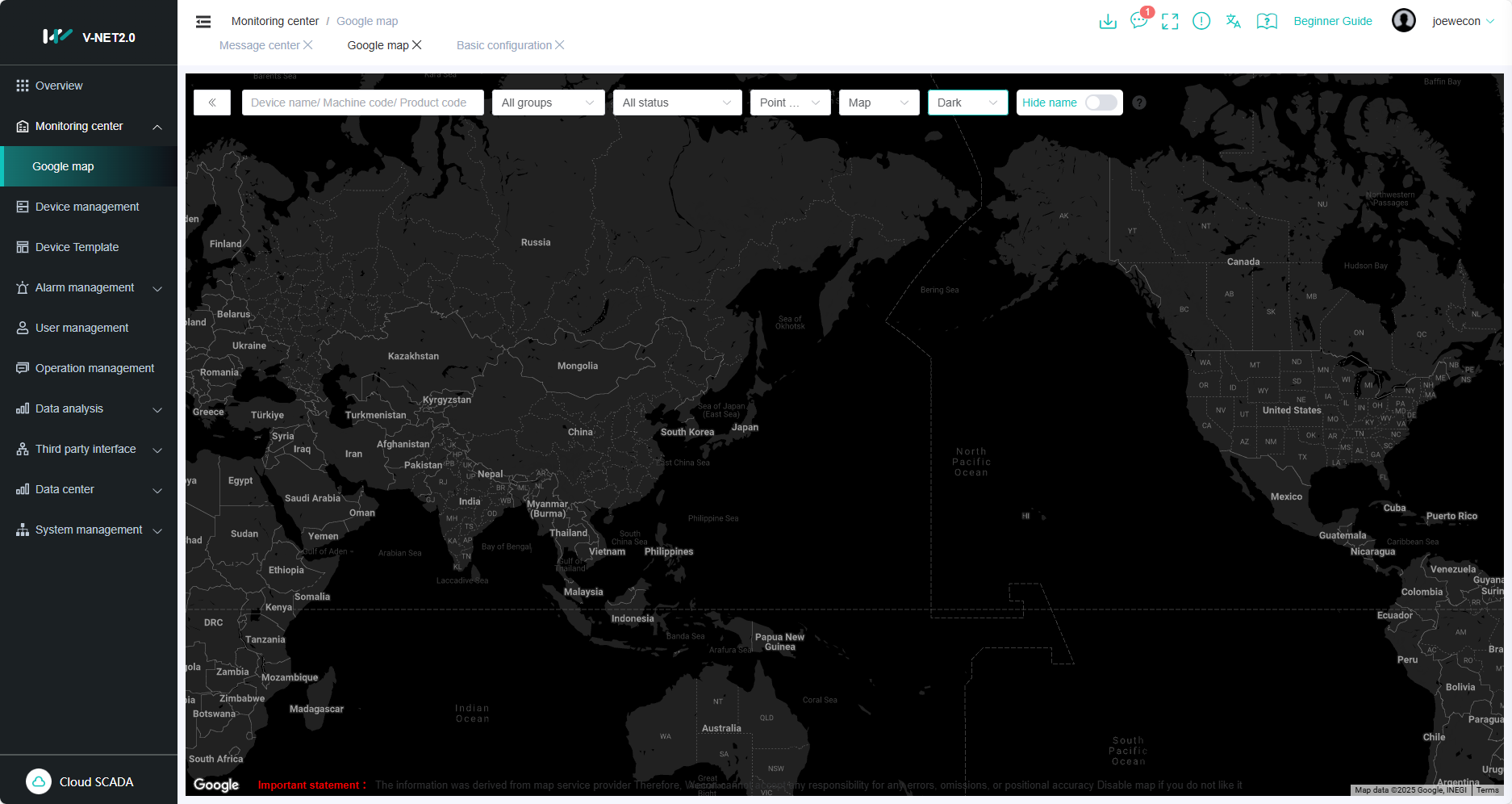This screenshot has height=804, width=1512.
Task: Open the messages notification icon
Action: [x=1138, y=21]
